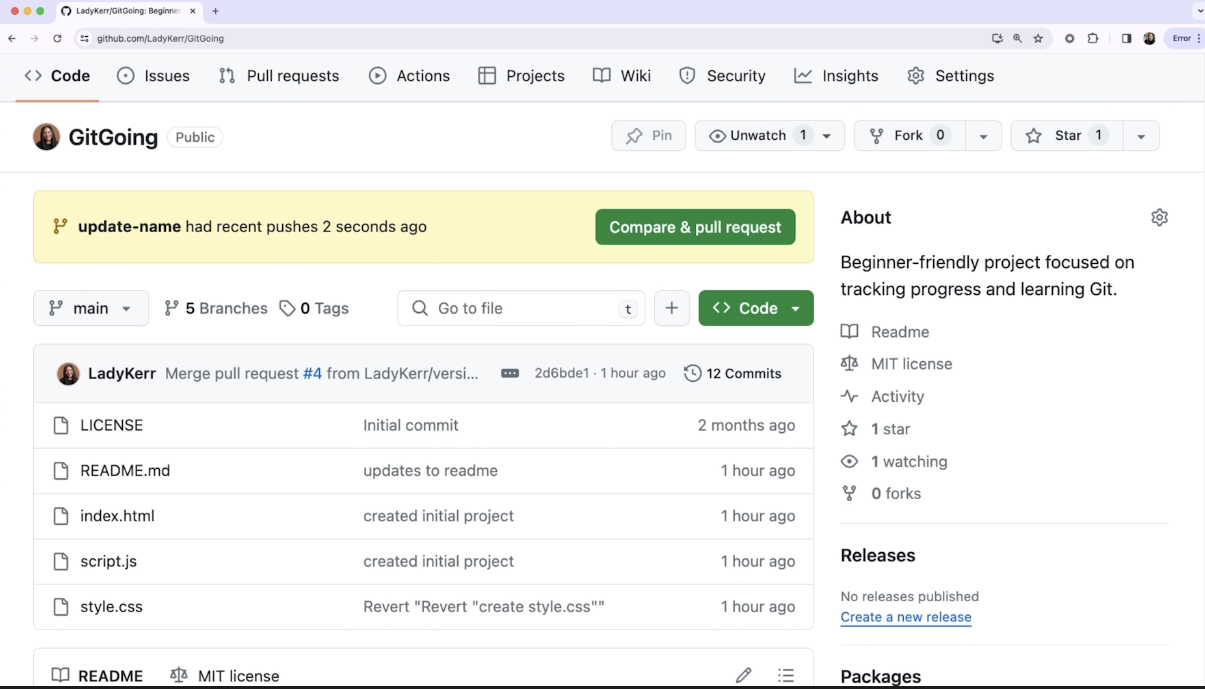Open the Create a new release link
The height and width of the screenshot is (689, 1205).
(x=905, y=617)
